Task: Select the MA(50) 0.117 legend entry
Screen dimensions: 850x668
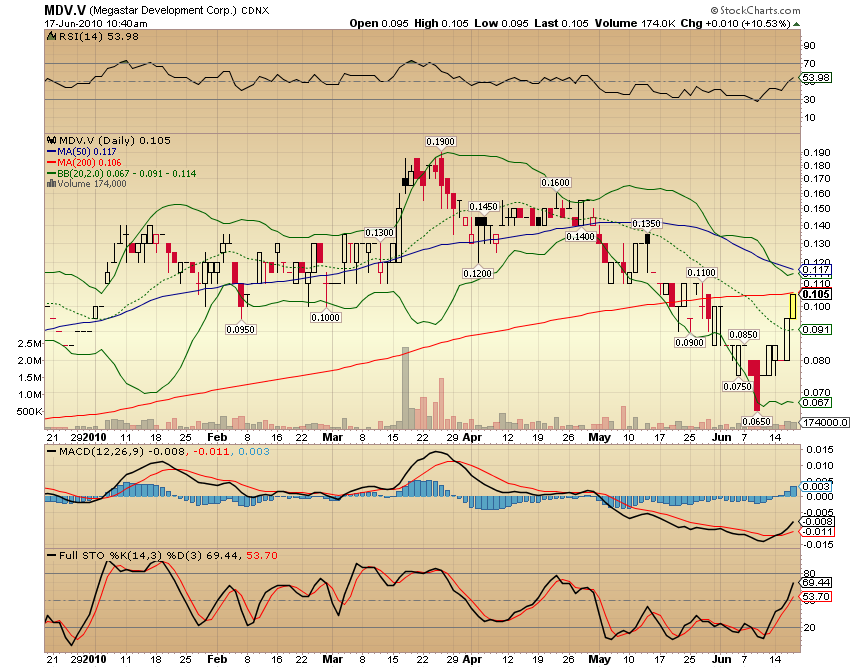Action: click(x=81, y=152)
